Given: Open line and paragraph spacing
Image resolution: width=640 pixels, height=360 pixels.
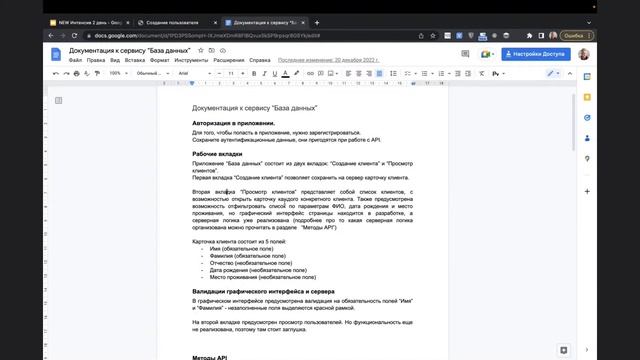Looking at the screenshot, I should 393,73.
